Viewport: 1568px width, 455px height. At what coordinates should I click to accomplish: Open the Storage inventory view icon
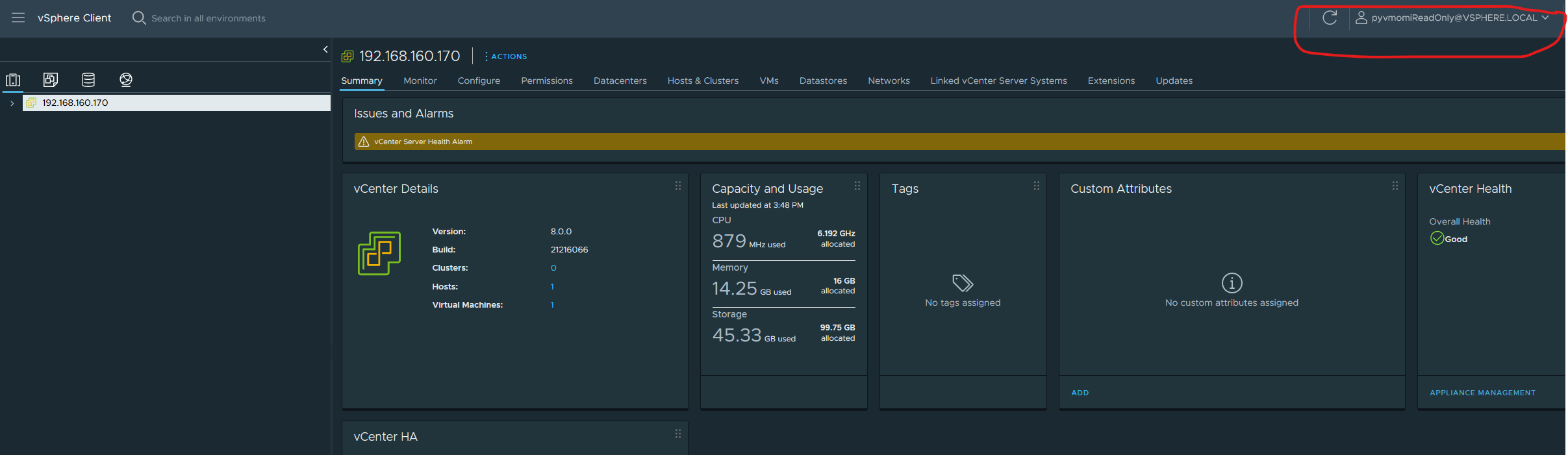pyautogui.click(x=88, y=80)
